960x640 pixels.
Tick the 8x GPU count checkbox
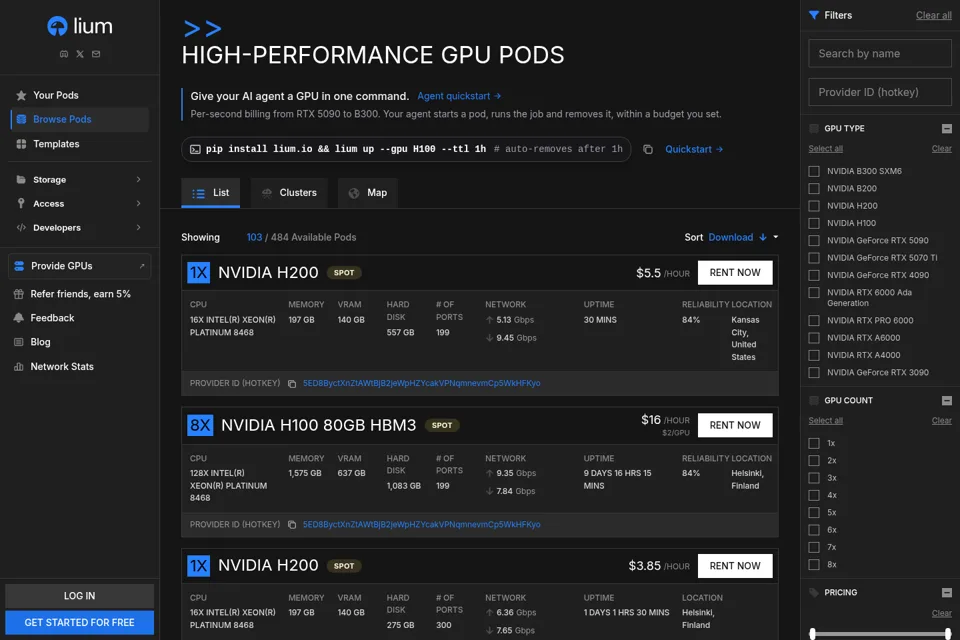pos(814,565)
